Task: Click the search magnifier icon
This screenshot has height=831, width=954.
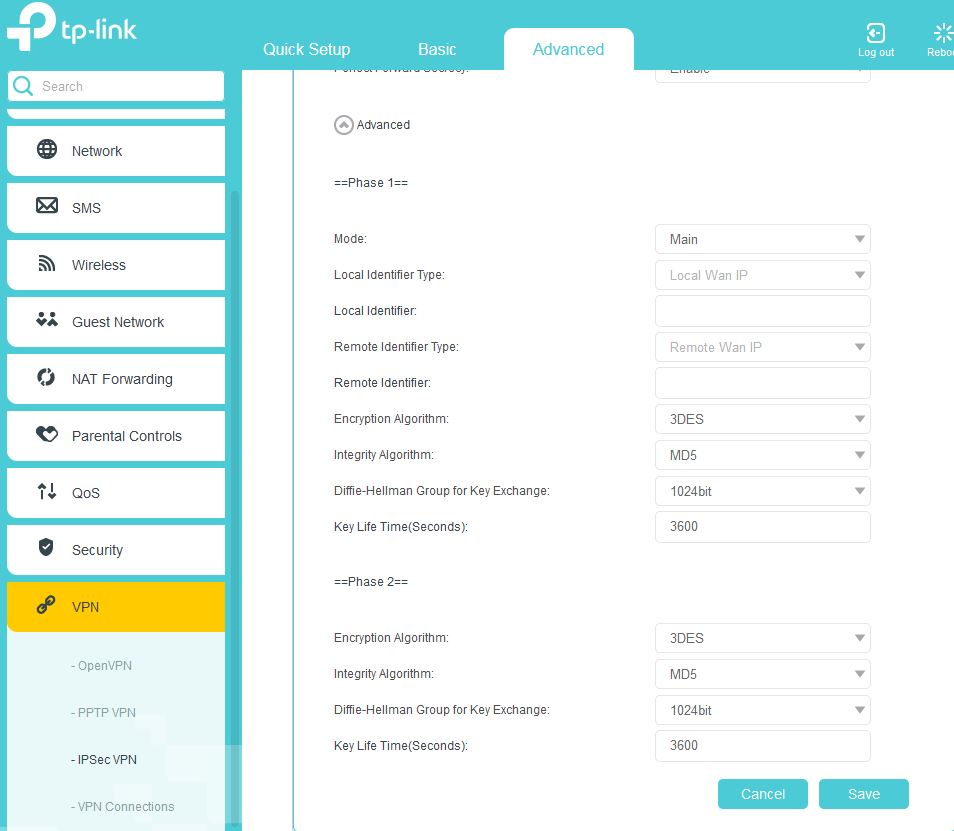Action: pos(23,86)
